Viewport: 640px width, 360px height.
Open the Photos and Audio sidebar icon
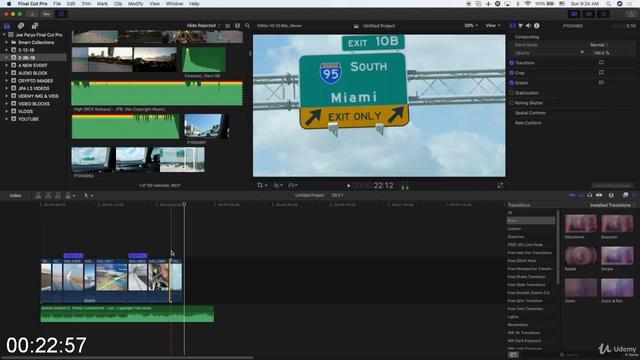pos(21,26)
